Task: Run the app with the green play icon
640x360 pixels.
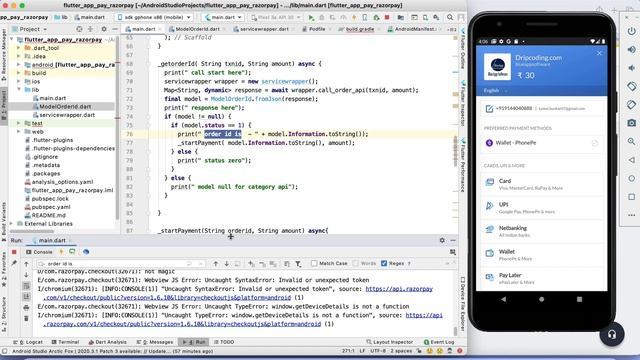Action: (311, 18)
